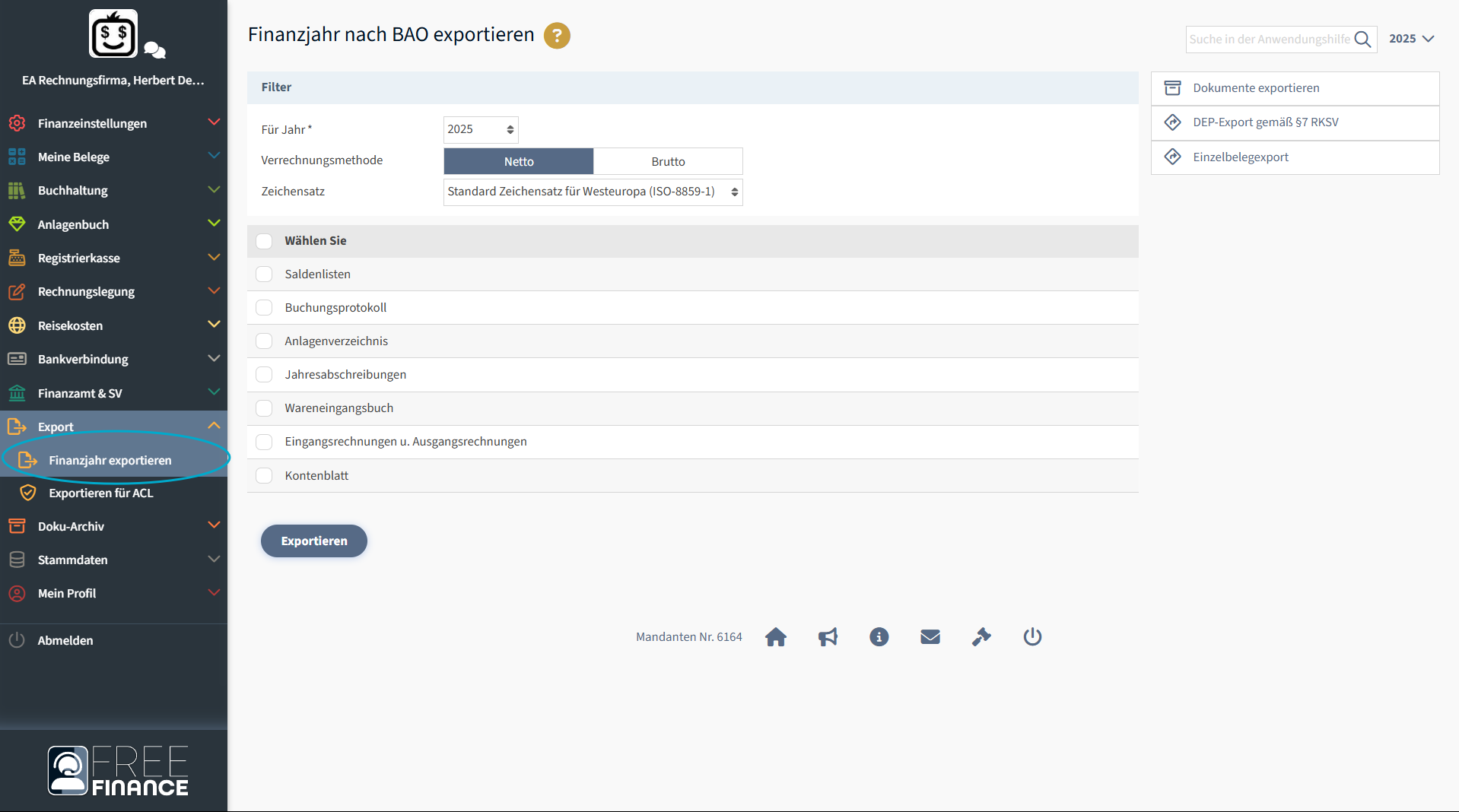This screenshot has width=1459, height=812.
Task: Open the year selector showing 2025 top right
Action: coord(1411,38)
